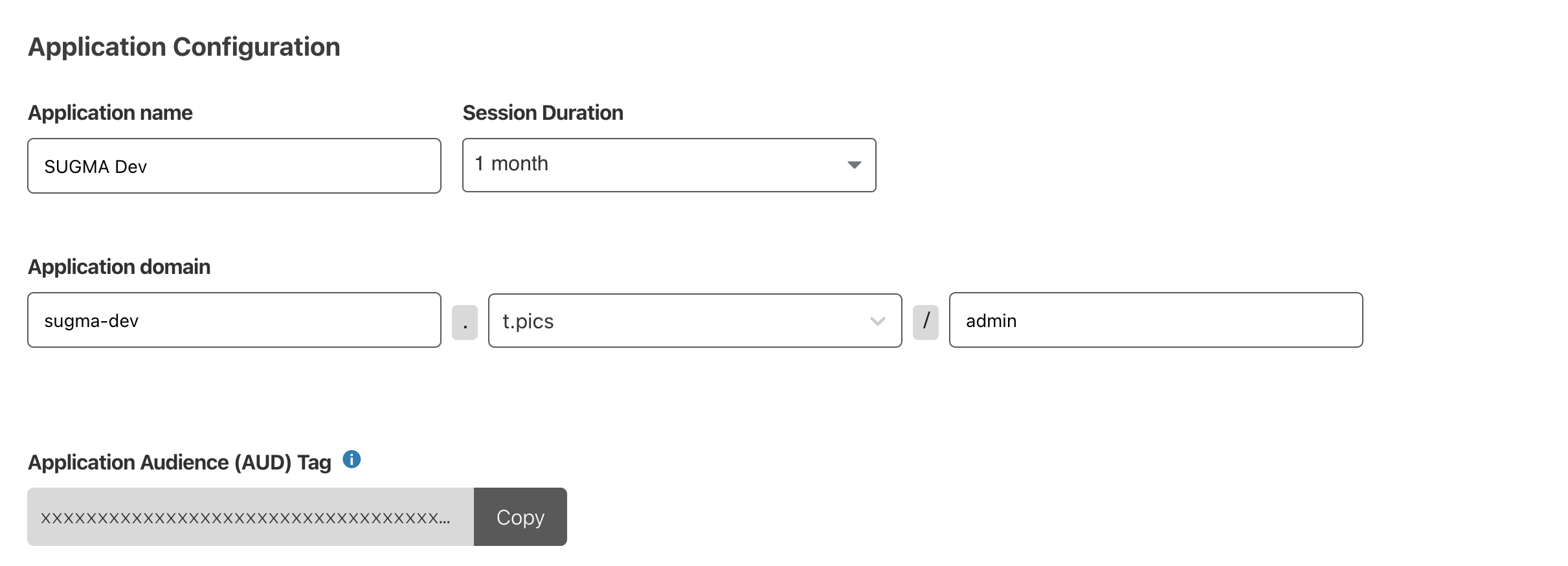Click the chevron in the t.pics selector
1568x566 pixels.
point(877,321)
